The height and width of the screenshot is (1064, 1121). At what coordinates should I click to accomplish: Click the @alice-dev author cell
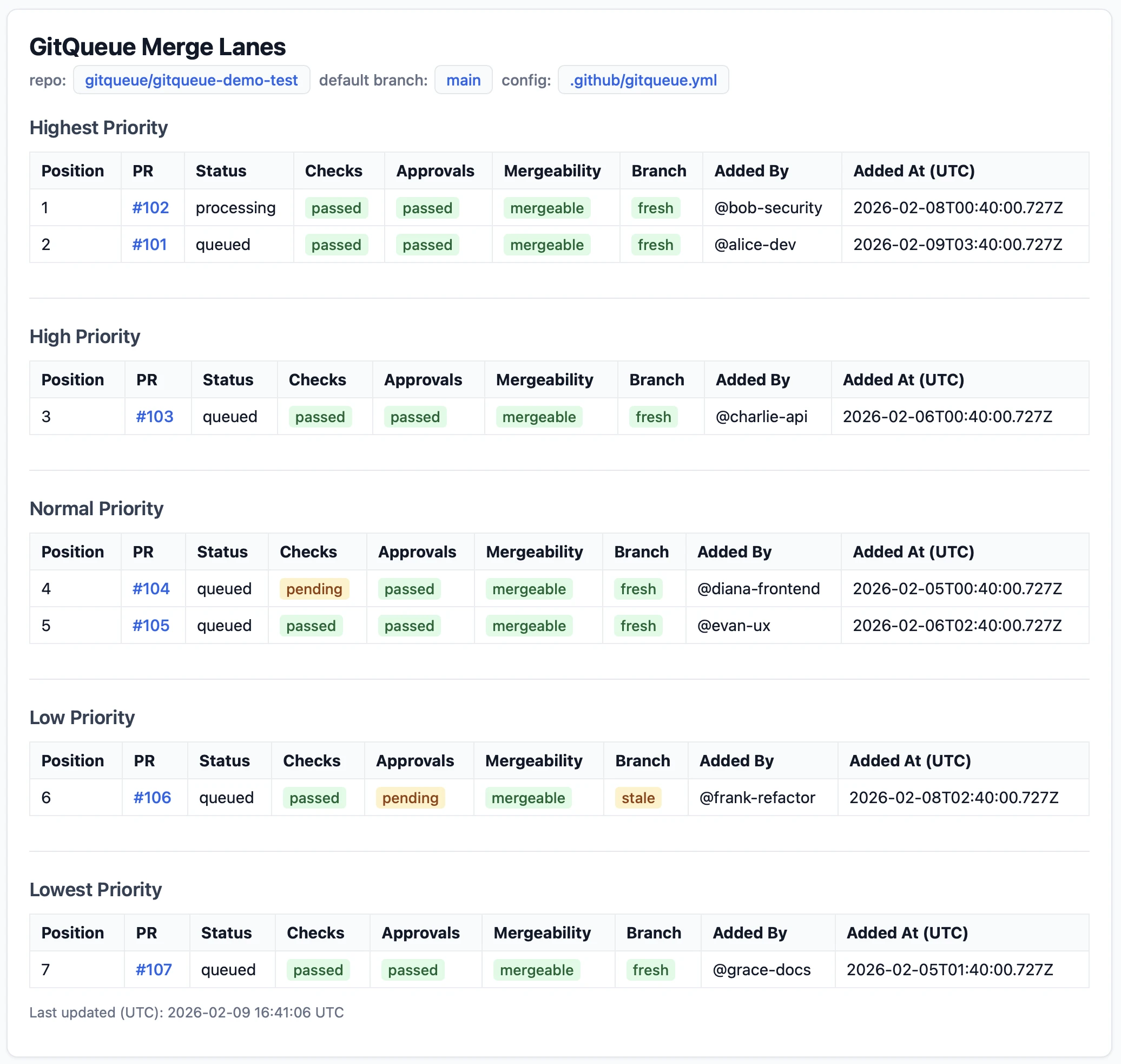coord(755,245)
